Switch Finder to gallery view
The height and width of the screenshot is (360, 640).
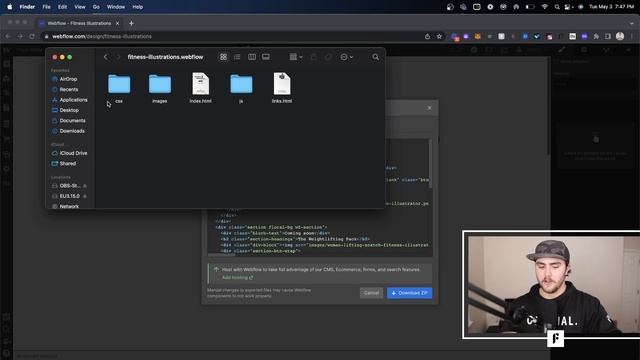coord(266,57)
